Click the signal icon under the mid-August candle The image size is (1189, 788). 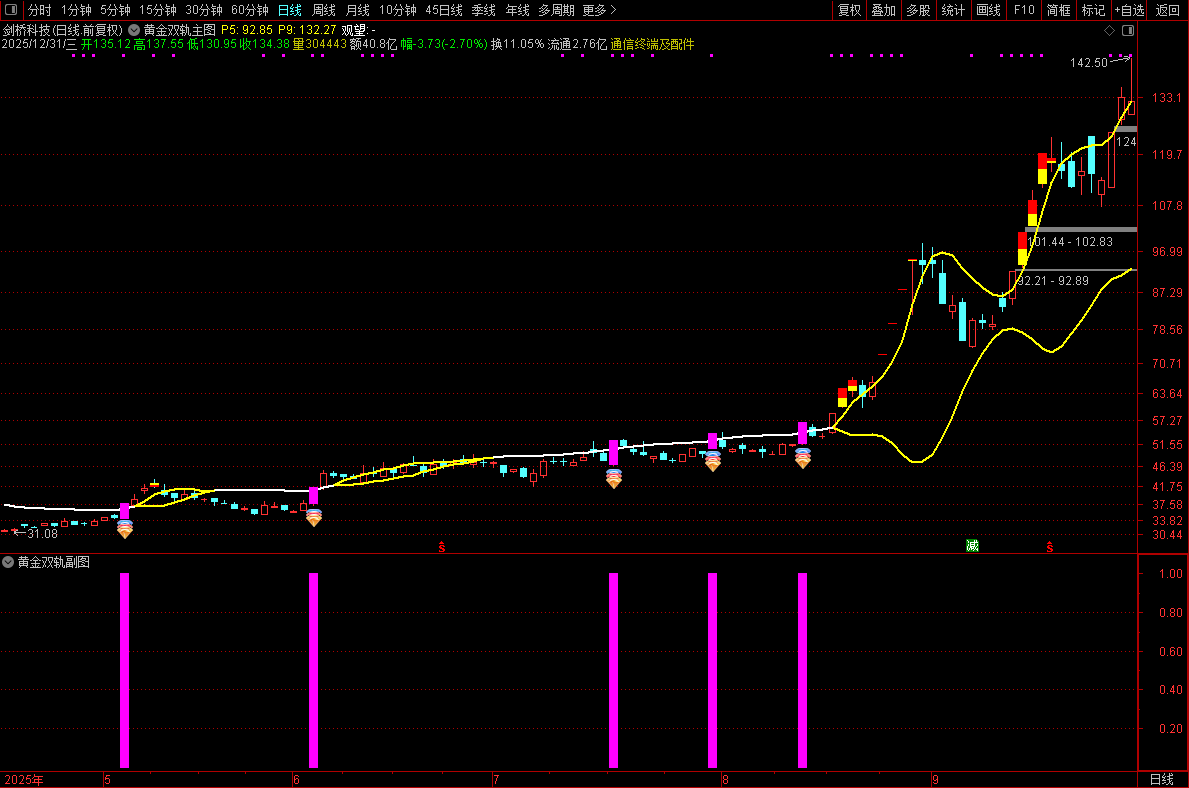coord(803,458)
